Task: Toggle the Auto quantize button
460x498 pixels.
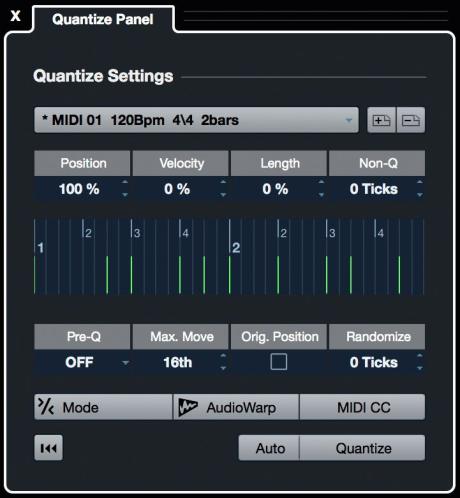Action: 269,448
